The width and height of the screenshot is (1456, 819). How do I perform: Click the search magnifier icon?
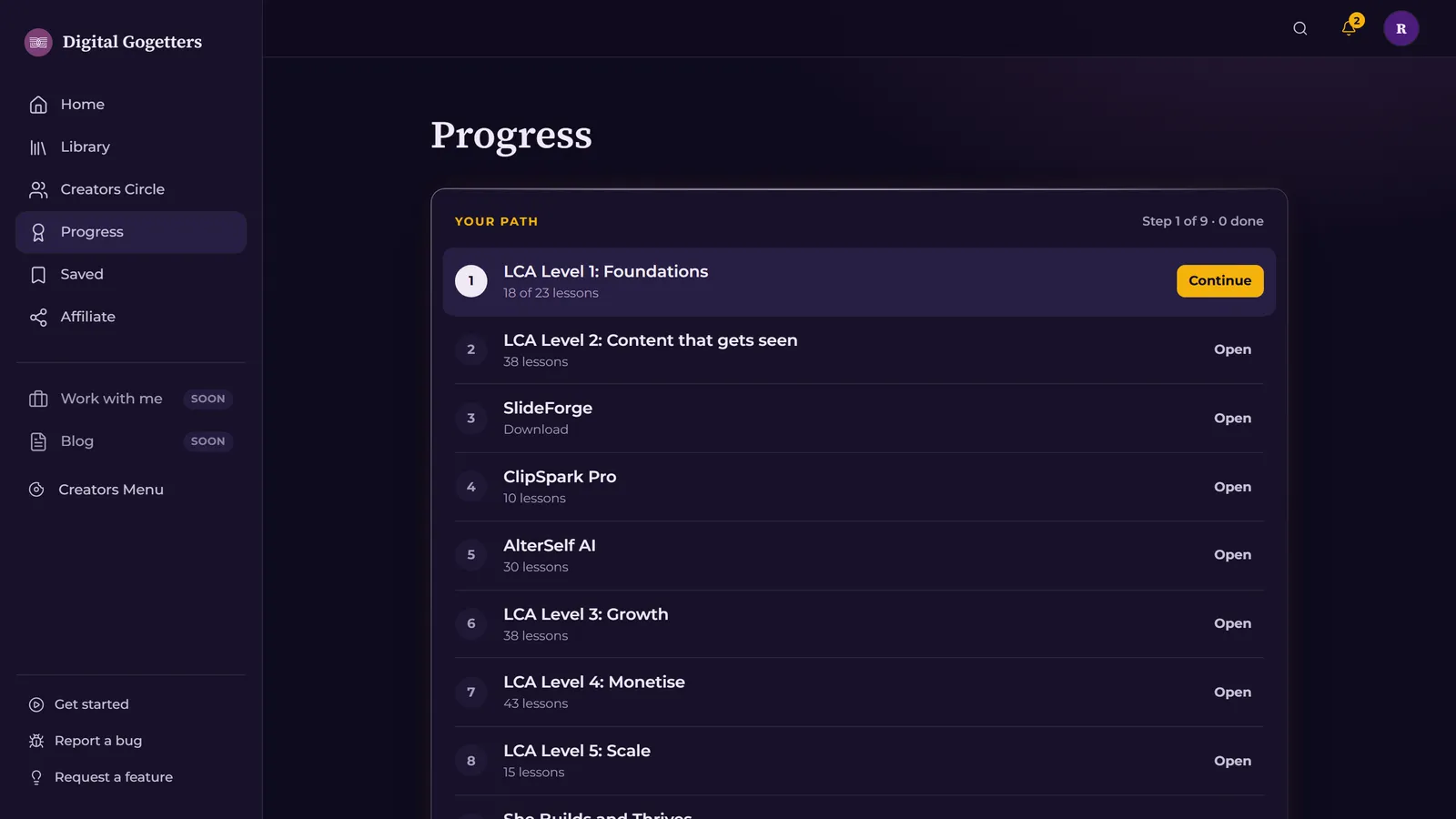coord(1299,28)
